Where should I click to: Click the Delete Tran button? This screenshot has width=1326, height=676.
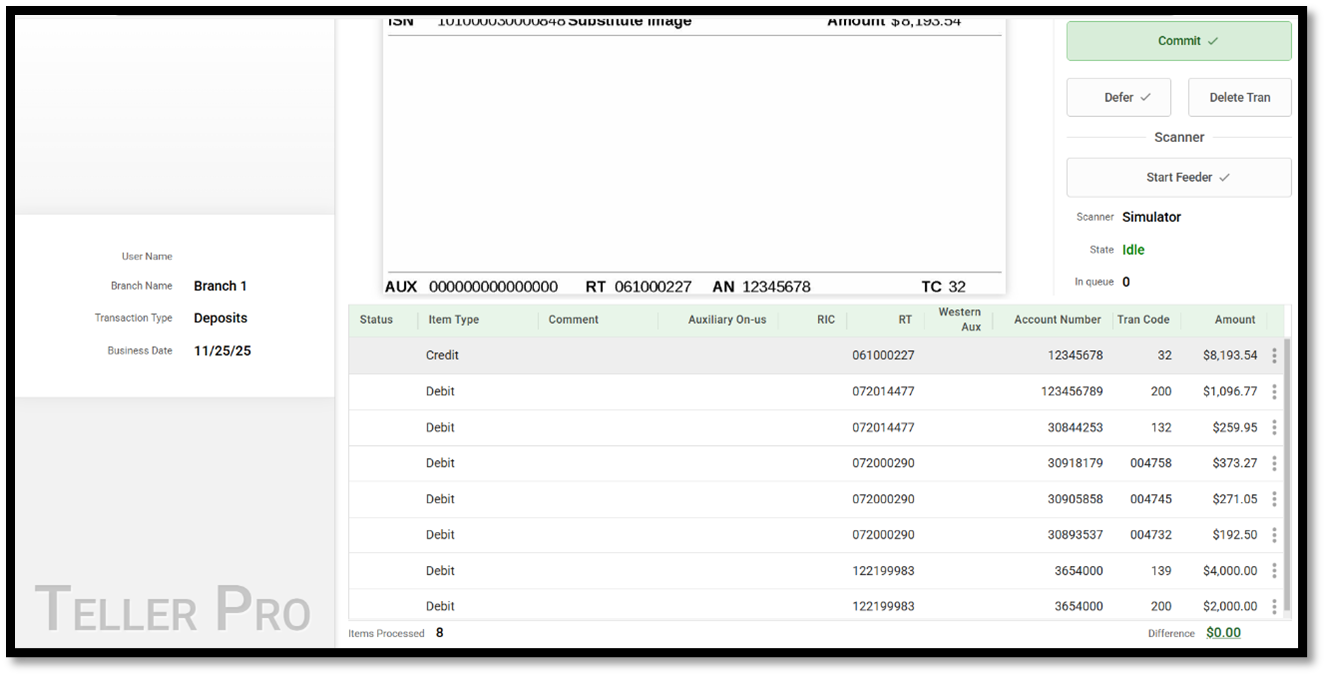(1239, 97)
